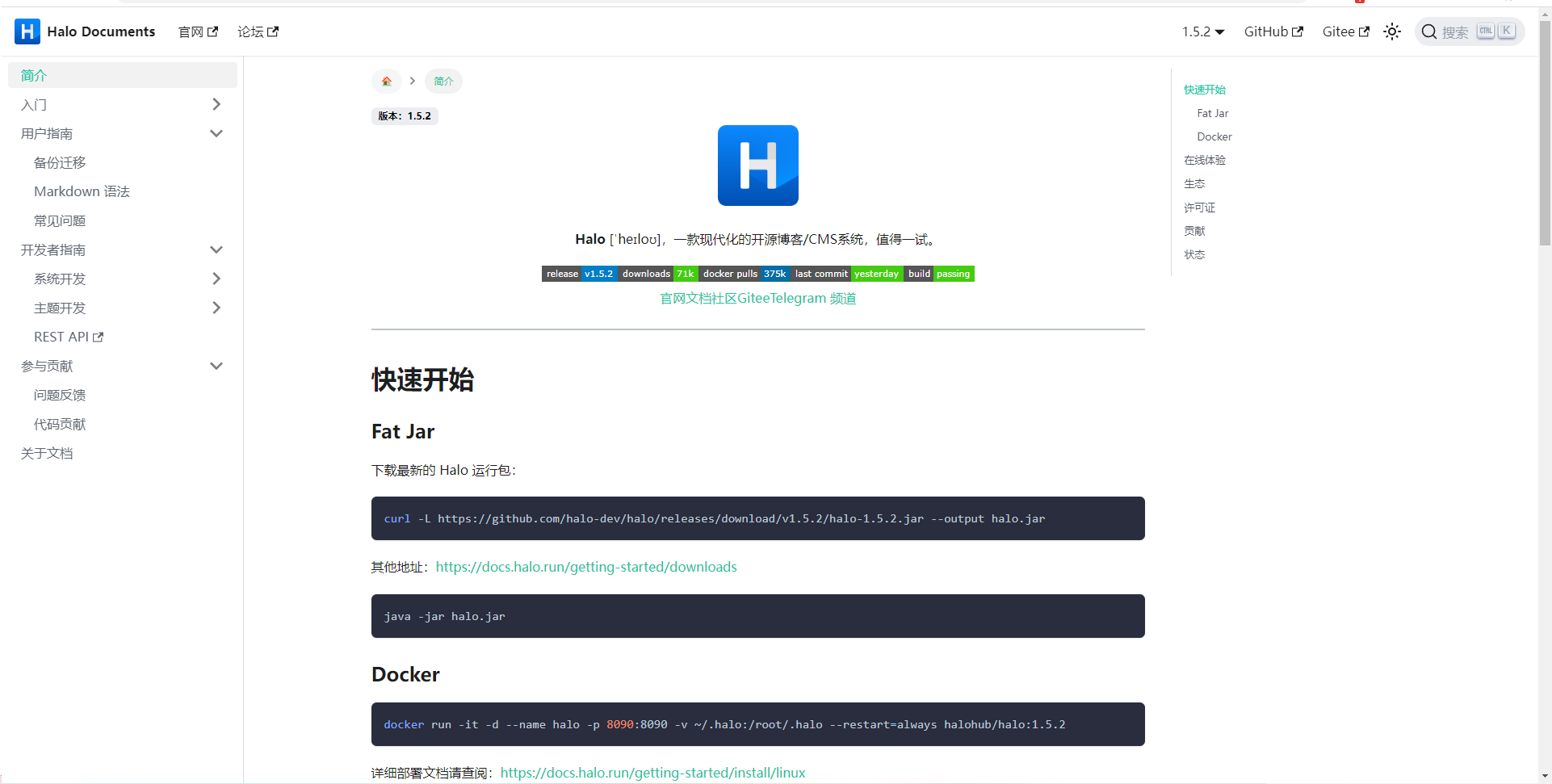Click the Halo logo in the navbar
1552x784 pixels.
pyautogui.click(x=27, y=31)
